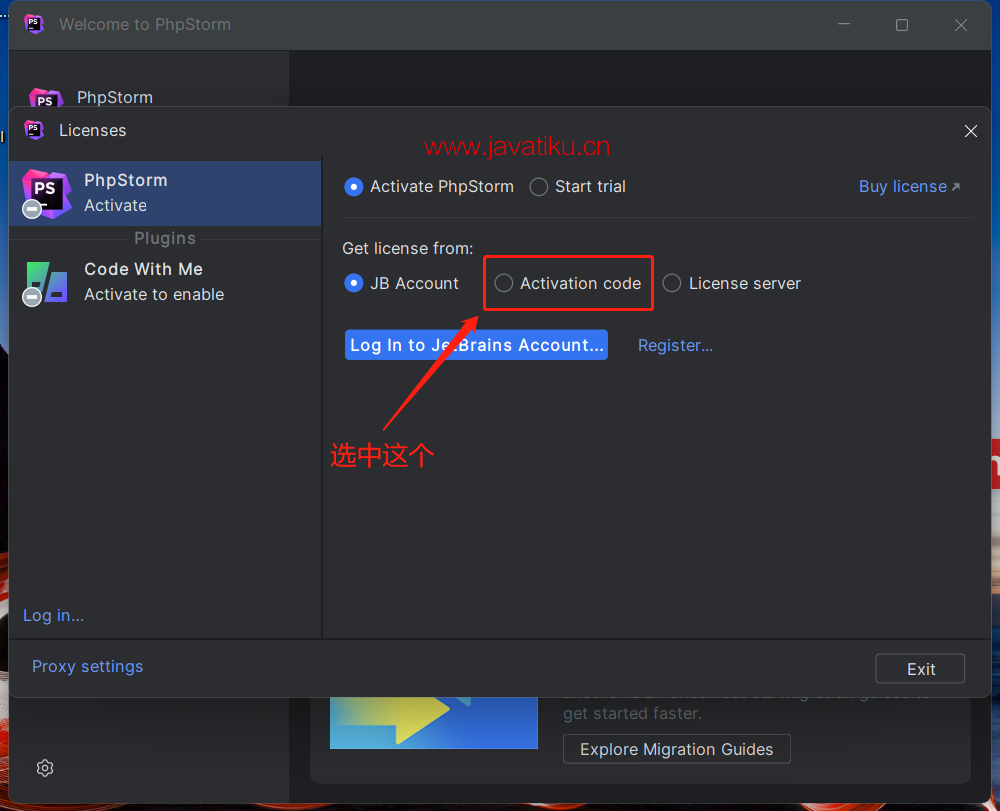Click the Licenses dialog title icon
Screen dimensions: 1000x811
click(x=35, y=130)
